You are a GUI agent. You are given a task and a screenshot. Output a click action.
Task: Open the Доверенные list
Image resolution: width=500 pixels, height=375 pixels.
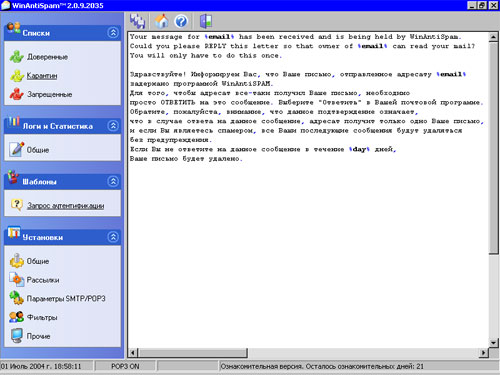click(x=47, y=57)
